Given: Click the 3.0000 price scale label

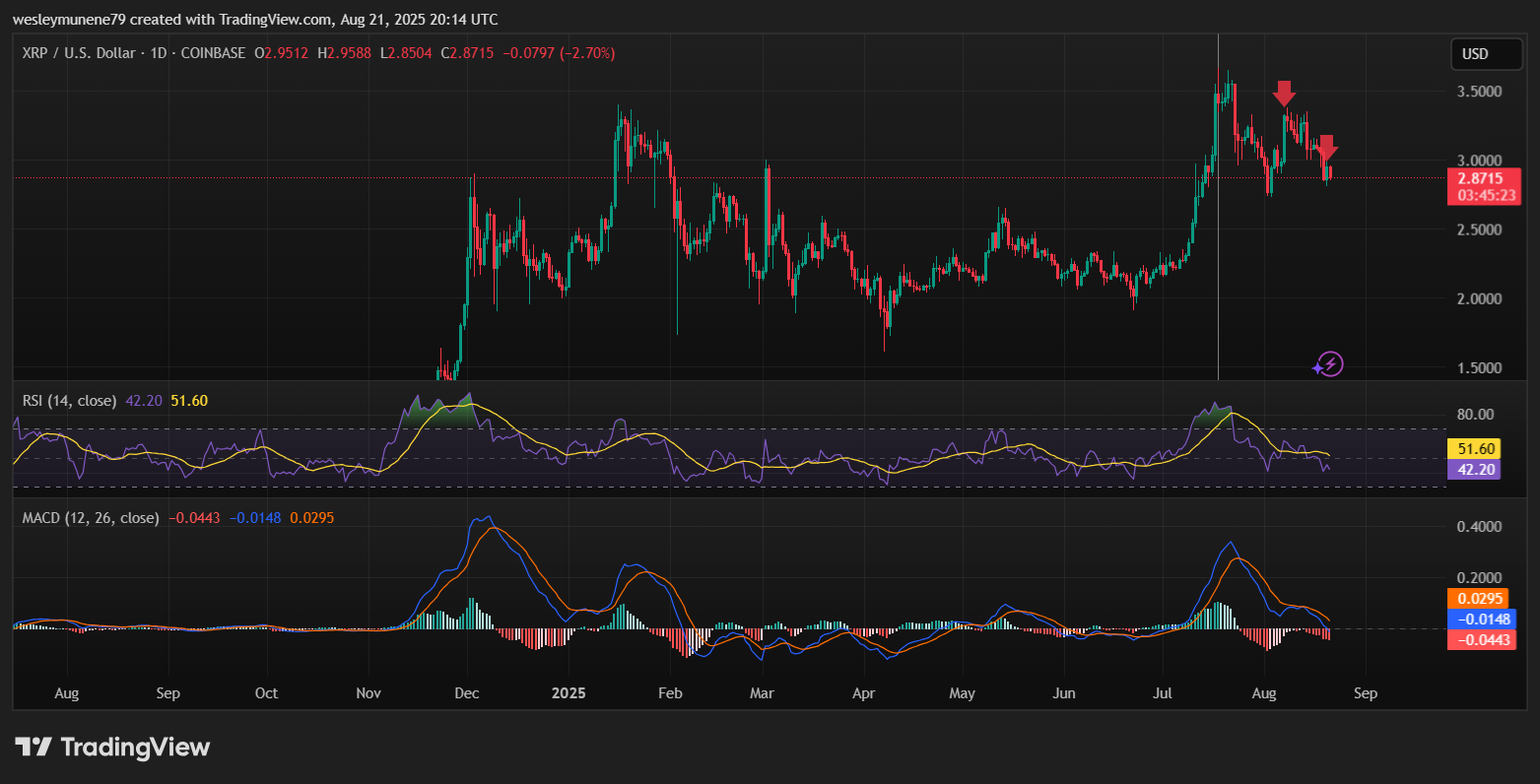Looking at the screenshot, I should pyautogui.click(x=1479, y=161).
